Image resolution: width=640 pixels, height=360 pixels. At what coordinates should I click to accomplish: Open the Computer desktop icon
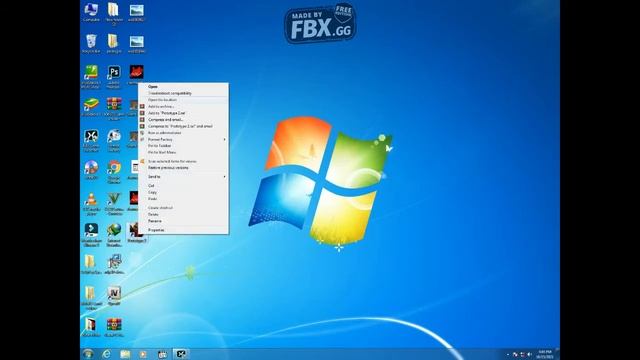click(x=91, y=12)
